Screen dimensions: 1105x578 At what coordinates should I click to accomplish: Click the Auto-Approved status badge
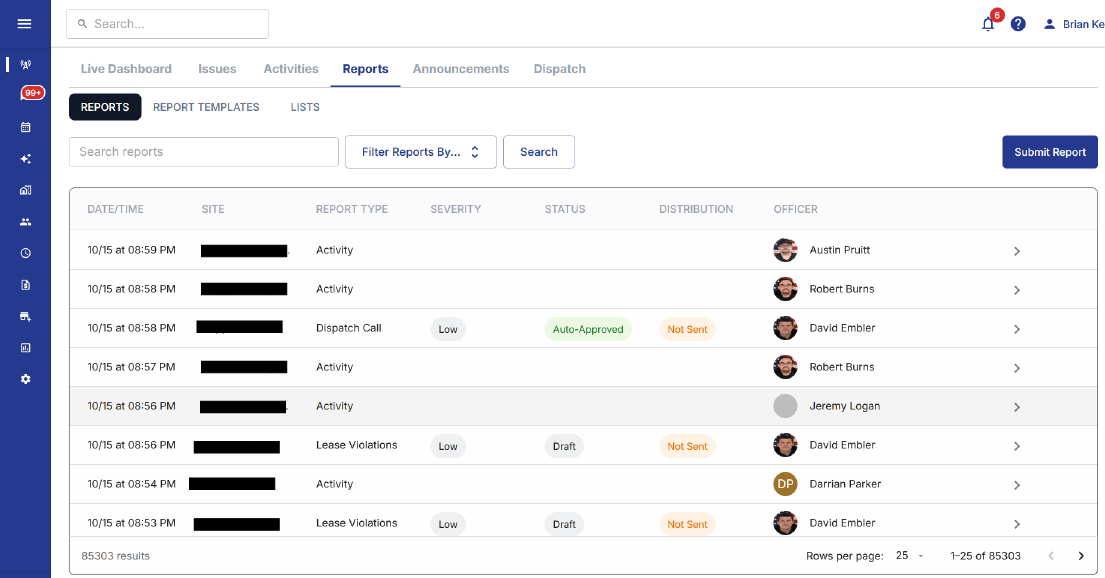pyautogui.click(x=588, y=329)
